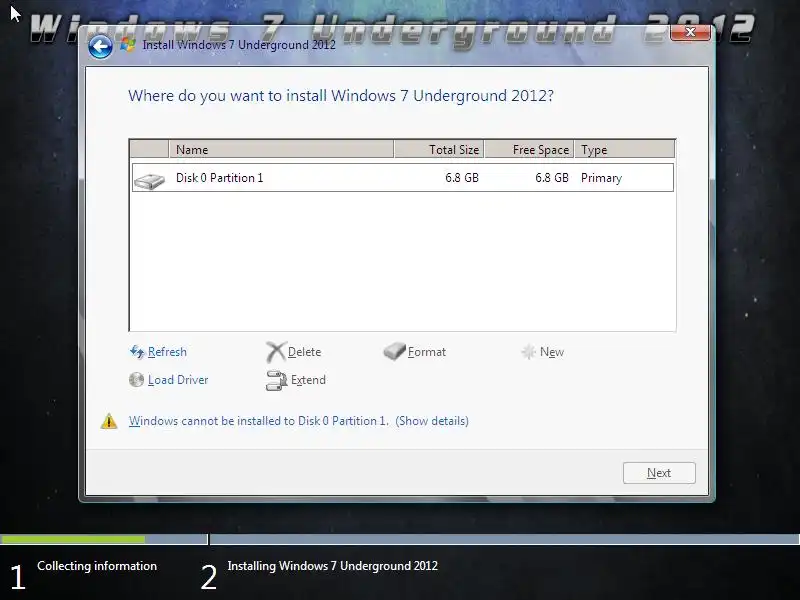Click the Extend partition icon
Screen dimensions: 800x600
277,380
